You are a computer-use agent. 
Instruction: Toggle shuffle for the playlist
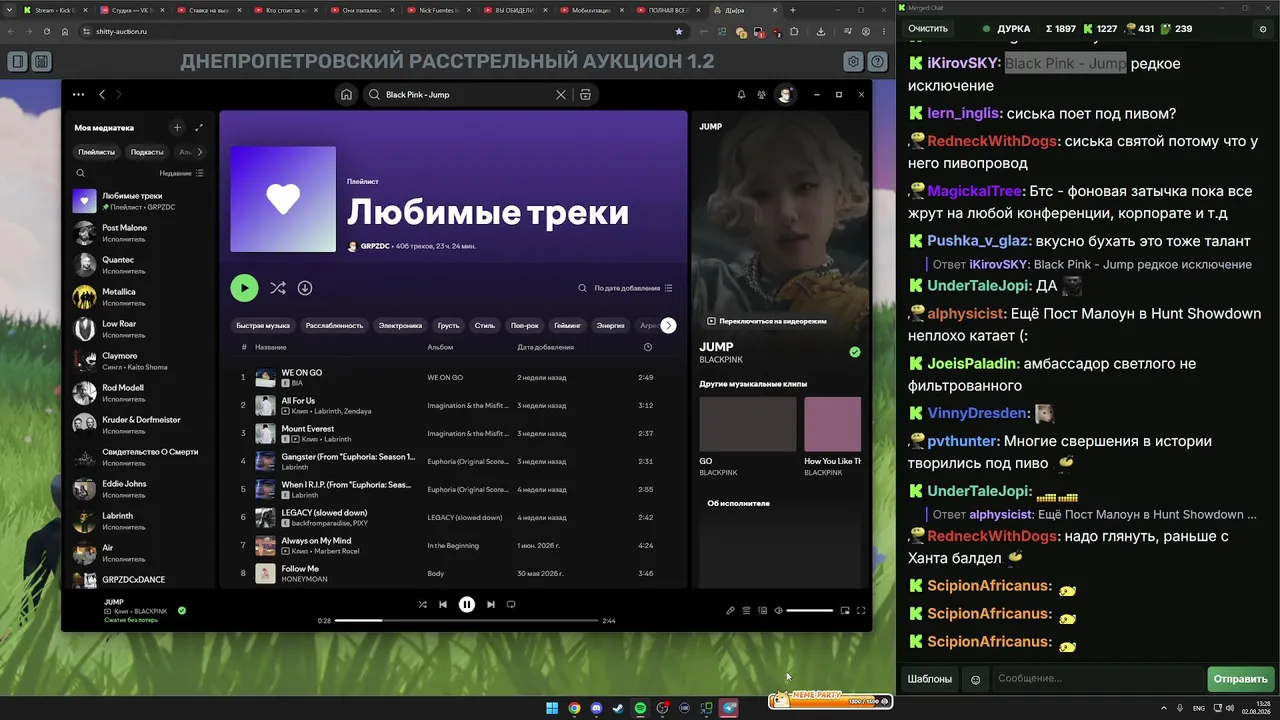[x=278, y=288]
